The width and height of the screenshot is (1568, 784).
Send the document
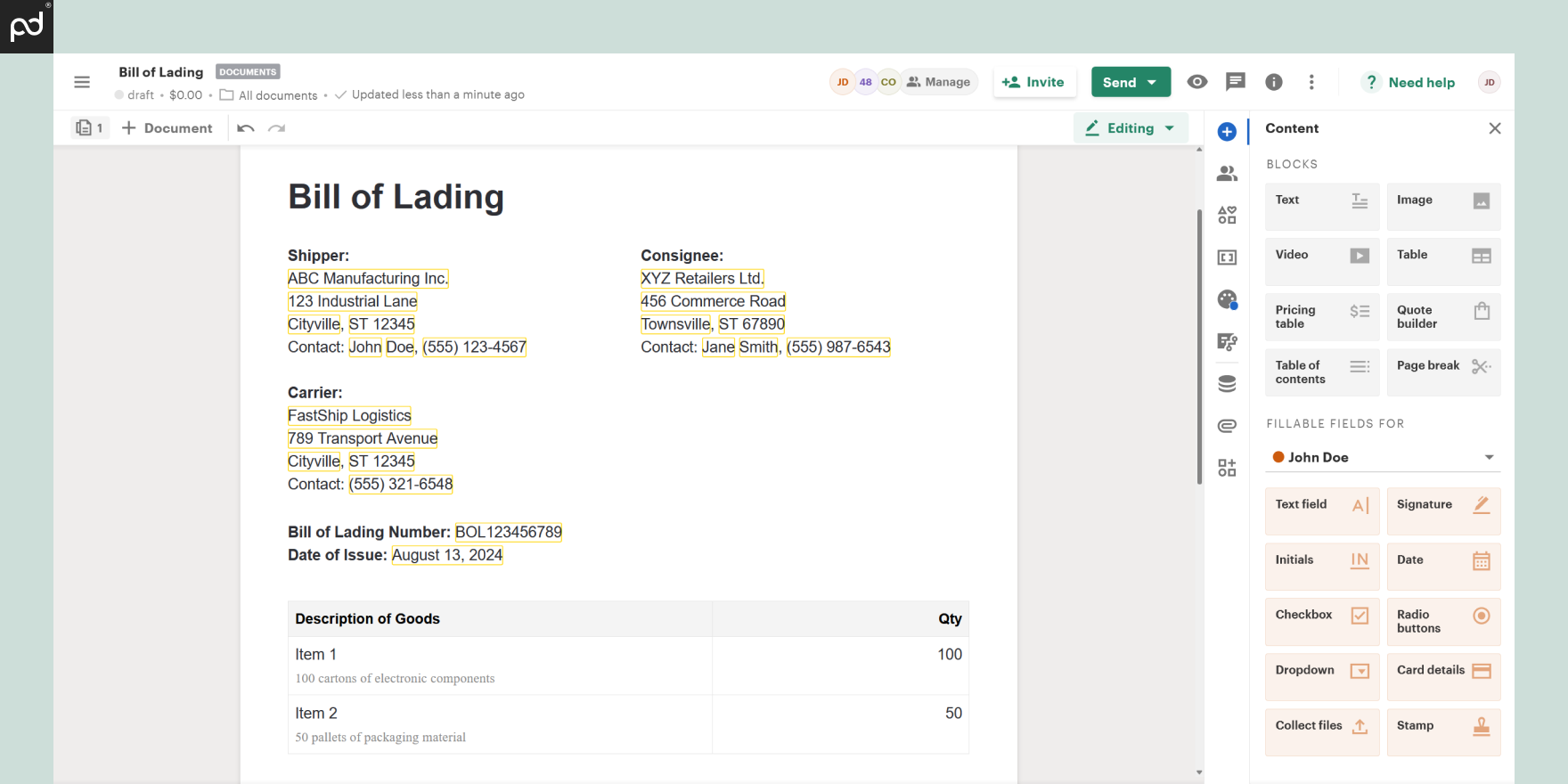click(1119, 82)
